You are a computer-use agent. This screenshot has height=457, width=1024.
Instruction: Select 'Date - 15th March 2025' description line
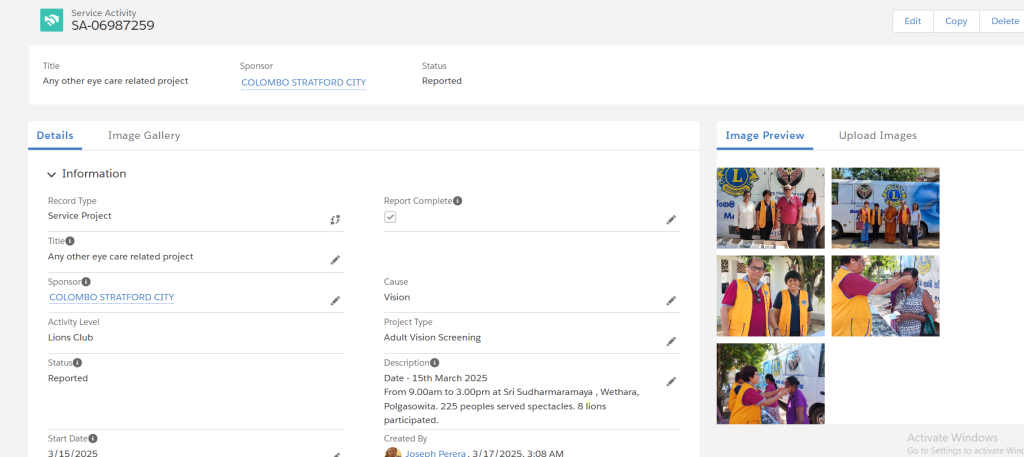tap(436, 378)
